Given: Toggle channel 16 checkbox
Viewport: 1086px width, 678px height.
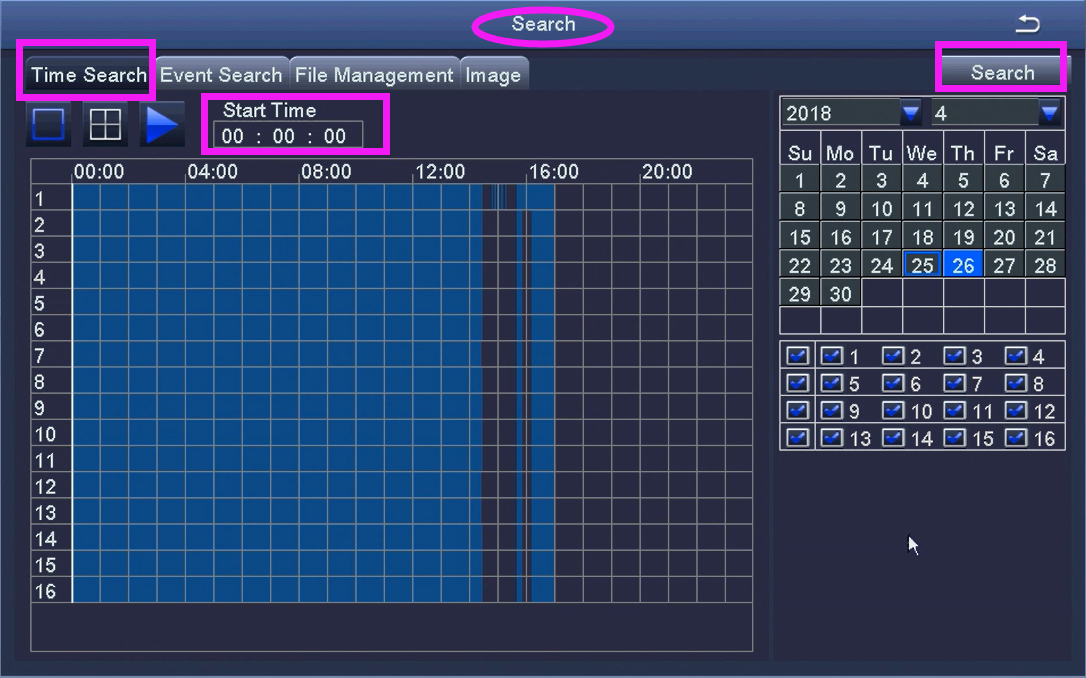Looking at the screenshot, I should [x=1015, y=438].
